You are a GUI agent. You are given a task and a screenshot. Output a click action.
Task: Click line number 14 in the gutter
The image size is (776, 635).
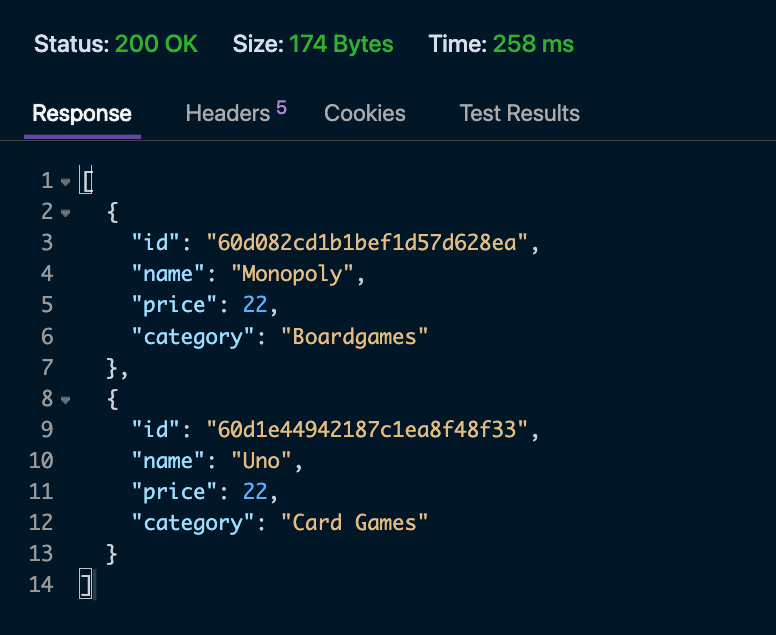tap(41, 584)
